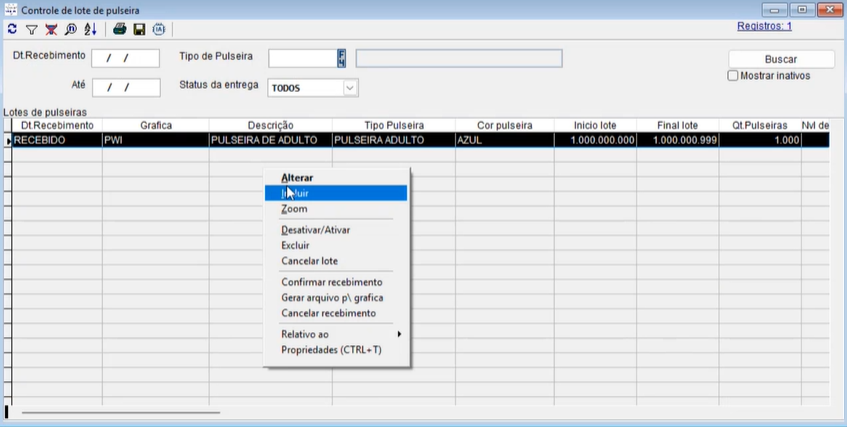847x427 pixels.
Task: Click the red clear filter icon
Action: [x=51, y=30]
